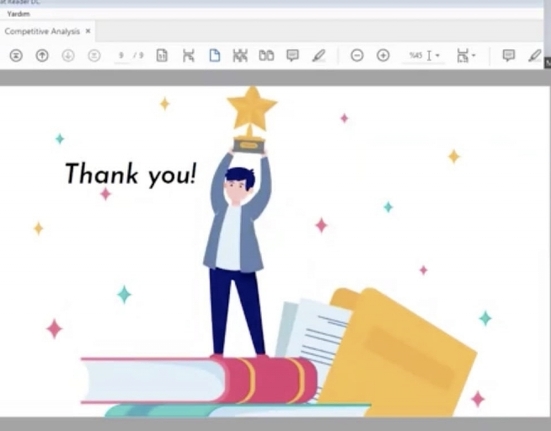Viewport: 551px width, 431px height.
Task: Select the actual size page icon
Action: click(x=162, y=55)
